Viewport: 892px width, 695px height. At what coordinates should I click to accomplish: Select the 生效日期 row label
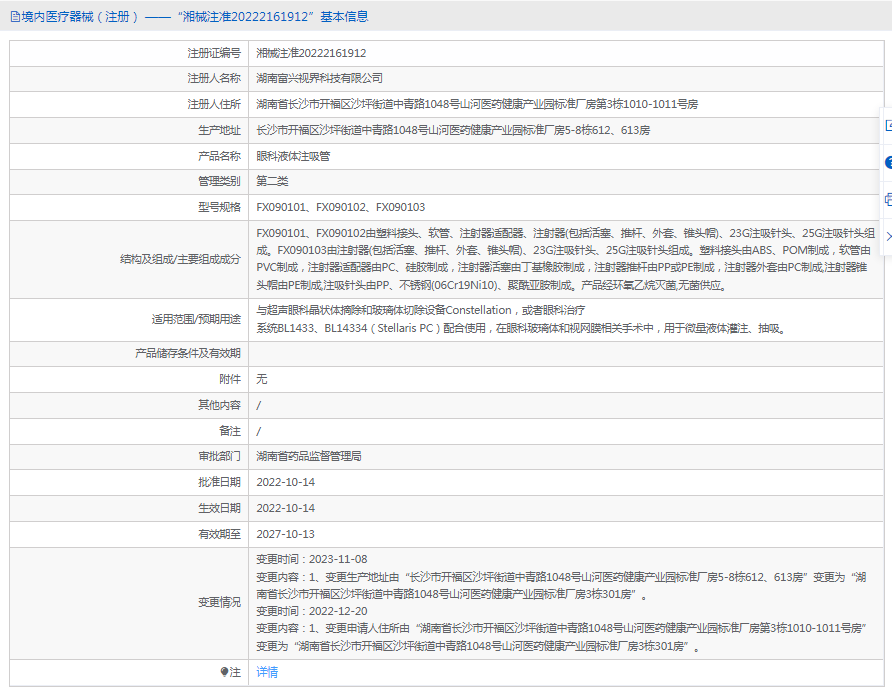tap(219, 508)
